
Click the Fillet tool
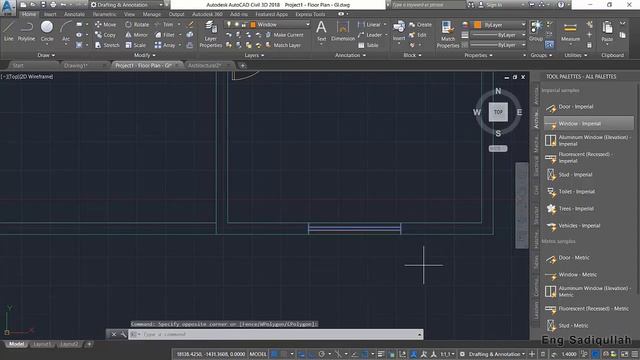pos(165,35)
